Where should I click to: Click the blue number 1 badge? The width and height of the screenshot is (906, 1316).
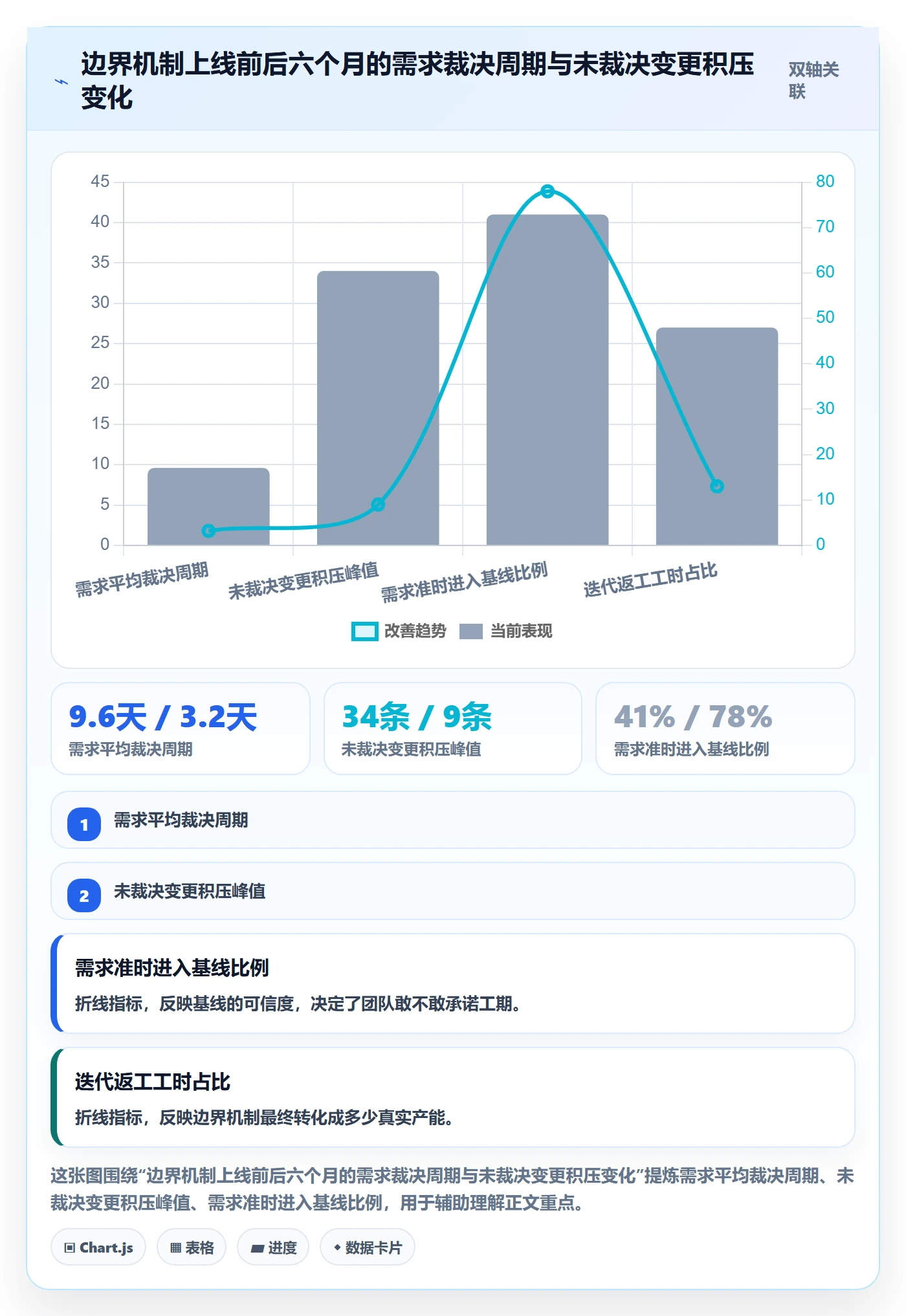point(84,824)
